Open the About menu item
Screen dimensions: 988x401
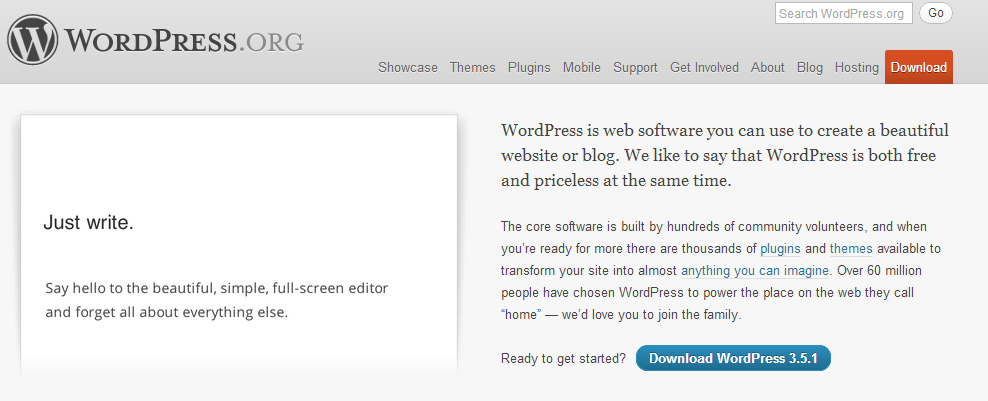pos(767,68)
